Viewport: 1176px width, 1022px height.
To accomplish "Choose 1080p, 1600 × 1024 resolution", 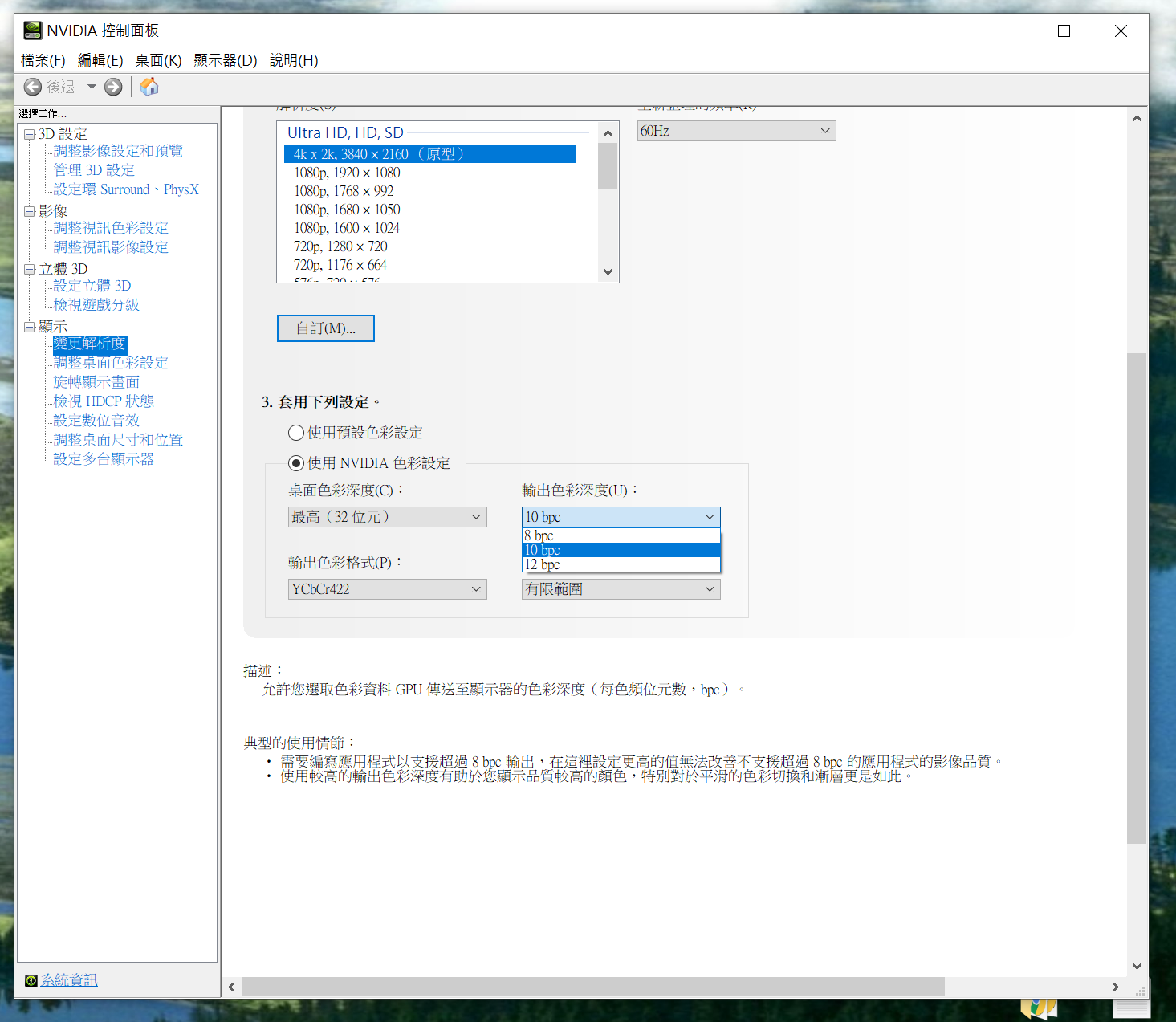I will point(430,228).
